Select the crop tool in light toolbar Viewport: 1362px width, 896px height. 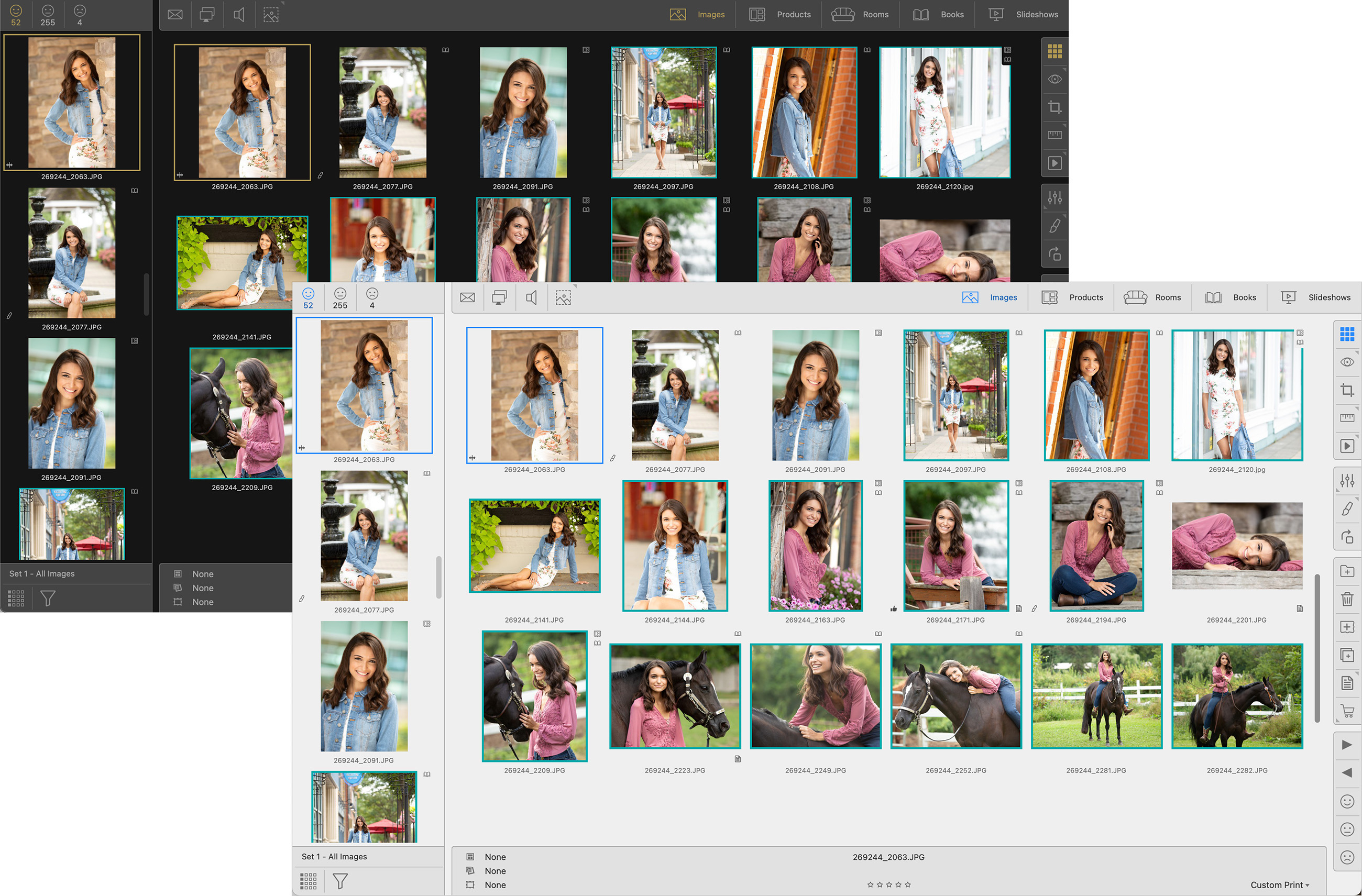[1347, 390]
